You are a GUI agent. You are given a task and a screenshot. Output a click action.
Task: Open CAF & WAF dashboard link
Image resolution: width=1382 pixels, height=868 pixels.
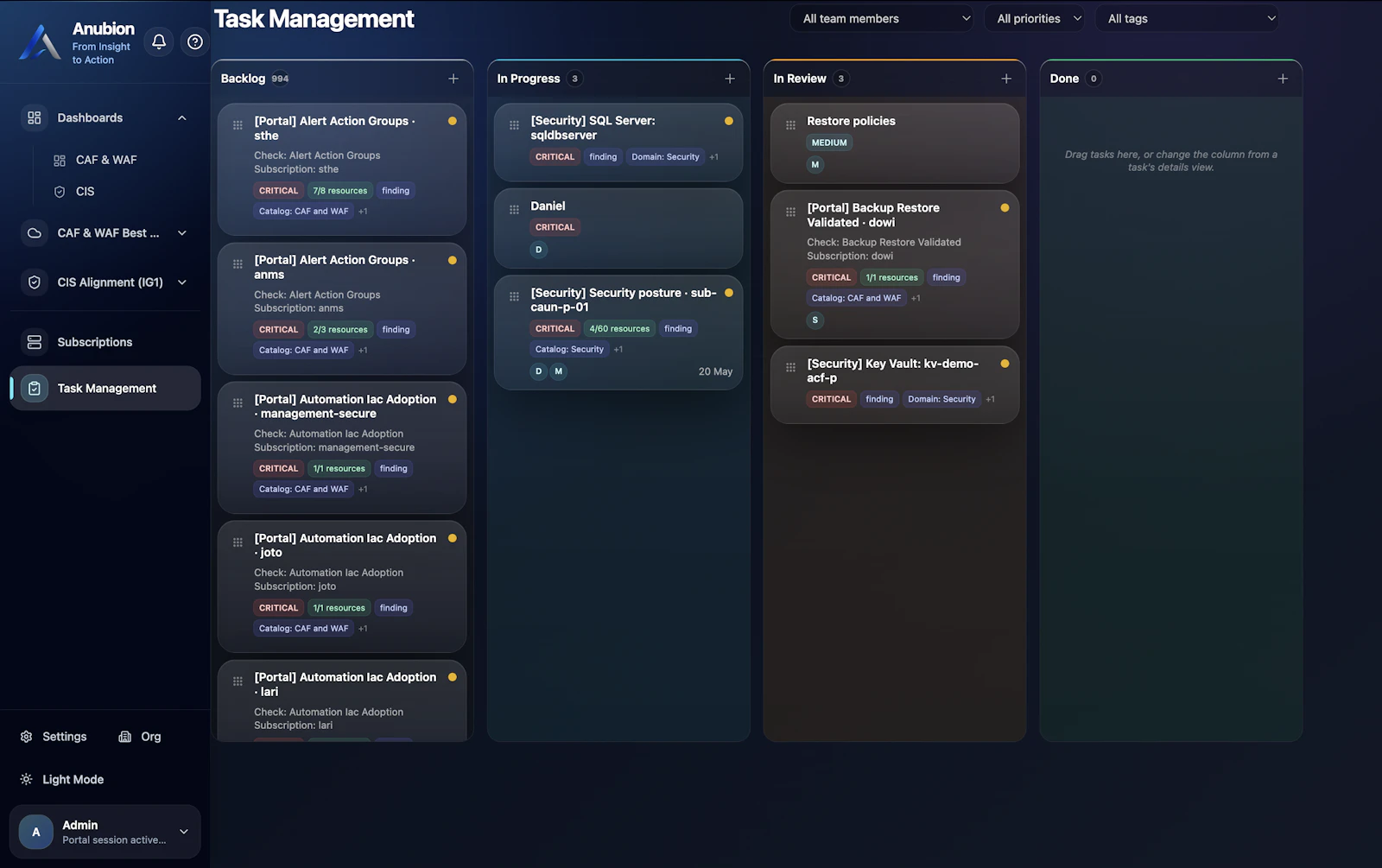tap(106, 161)
